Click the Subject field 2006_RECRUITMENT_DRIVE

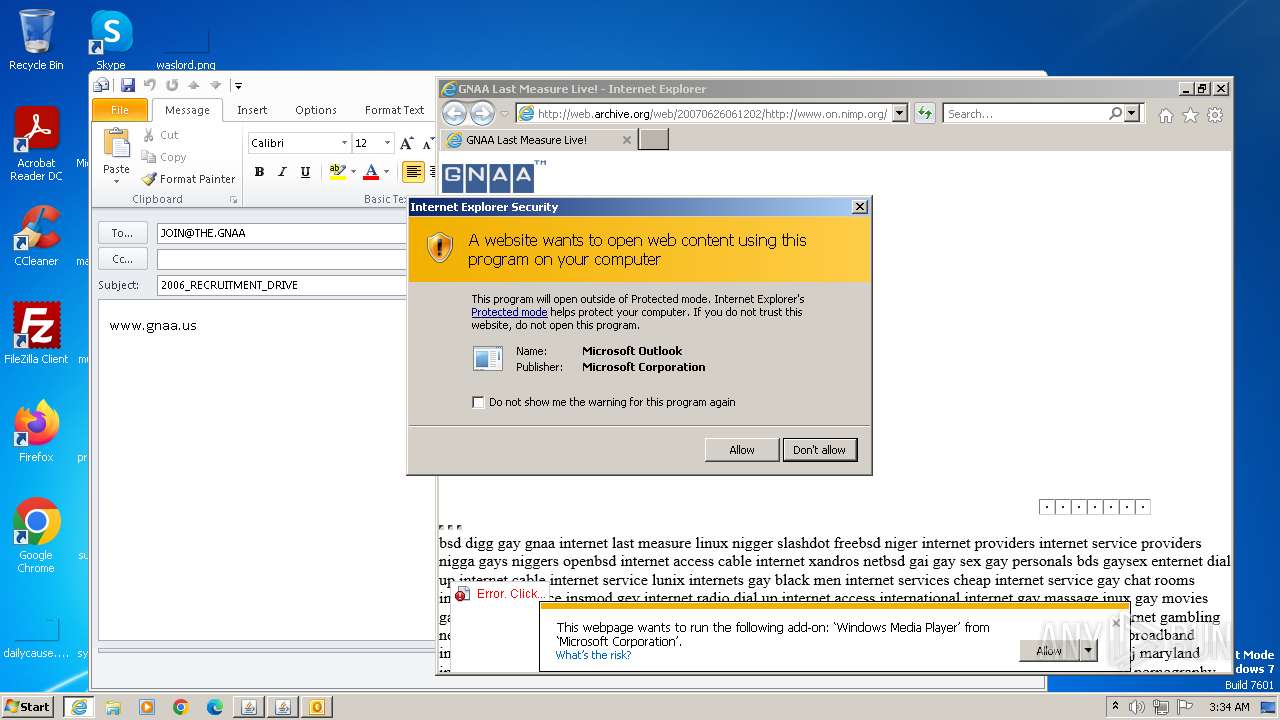point(282,285)
